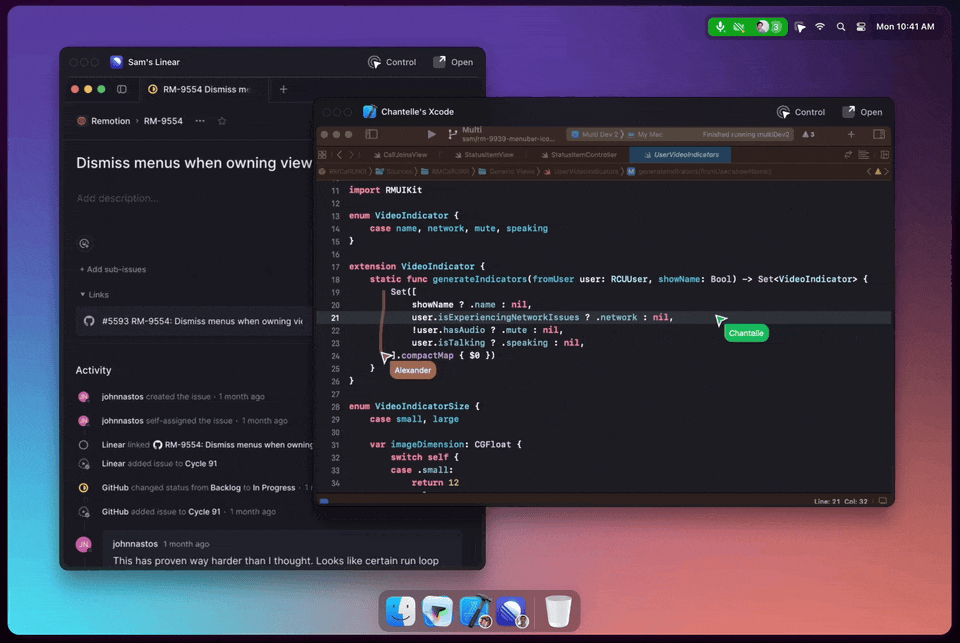Viewport: 960px width, 643px height.
Task: Toggle the Xcode navigator sidebar icon
Action: point(372,134)
